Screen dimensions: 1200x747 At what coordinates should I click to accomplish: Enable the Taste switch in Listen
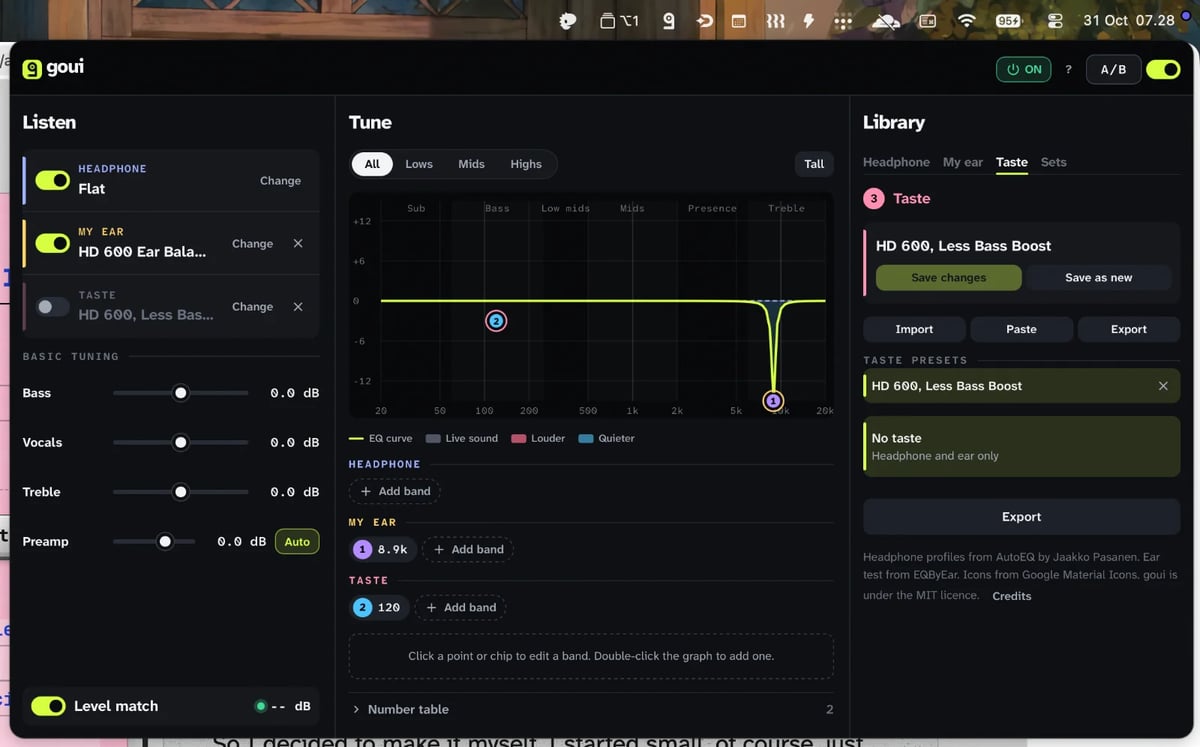[52, 306]
